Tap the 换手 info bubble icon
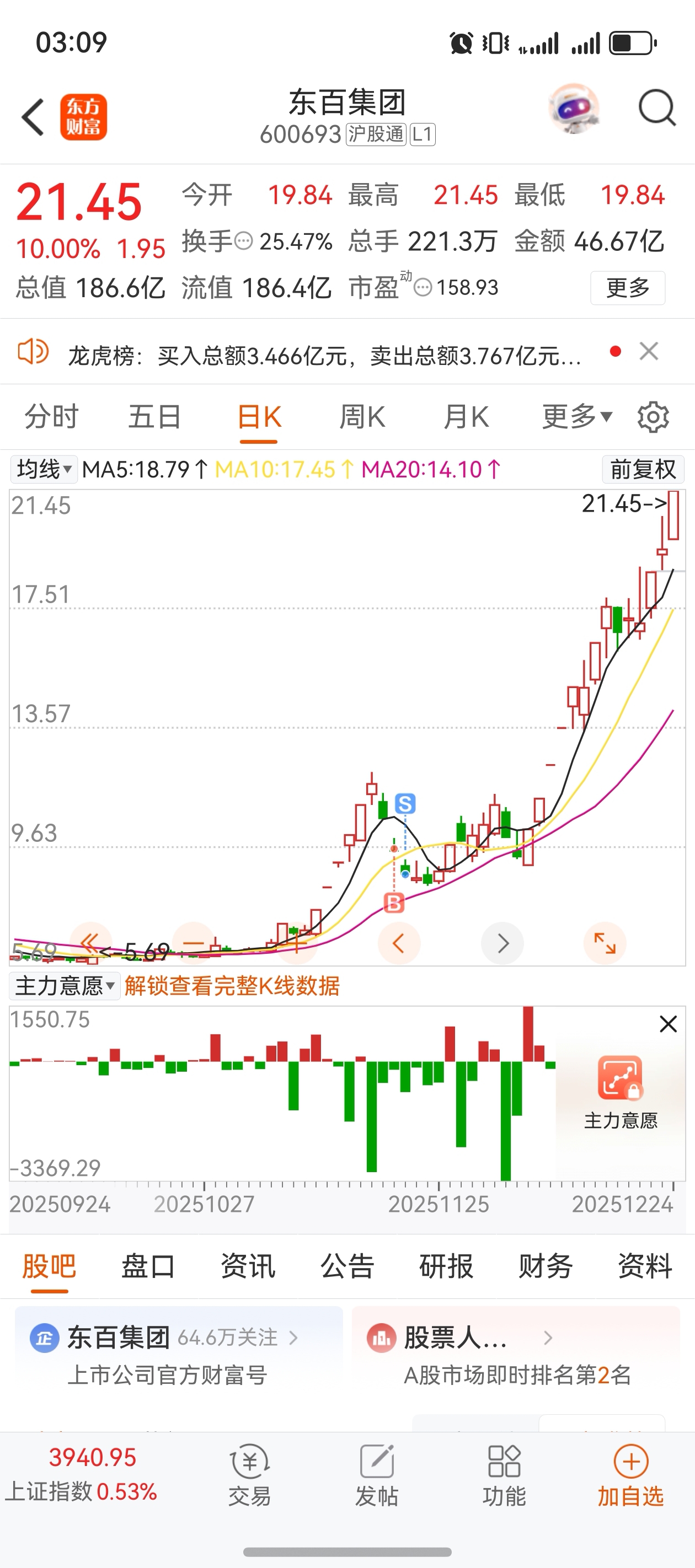This screenshot has height=1568, width=695. [x=244, y=241]
